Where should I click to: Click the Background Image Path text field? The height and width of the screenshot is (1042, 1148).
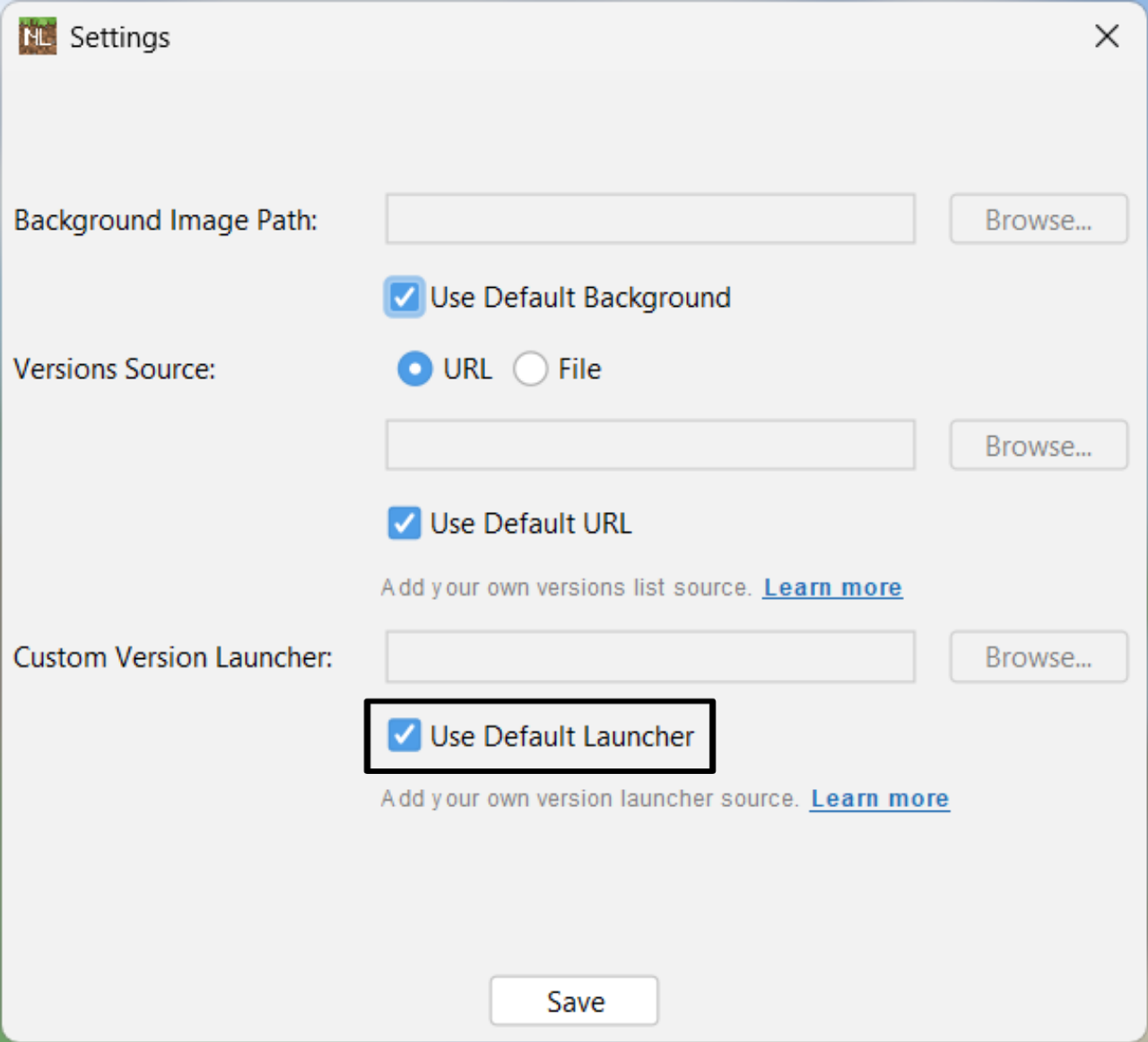point(650,220)
